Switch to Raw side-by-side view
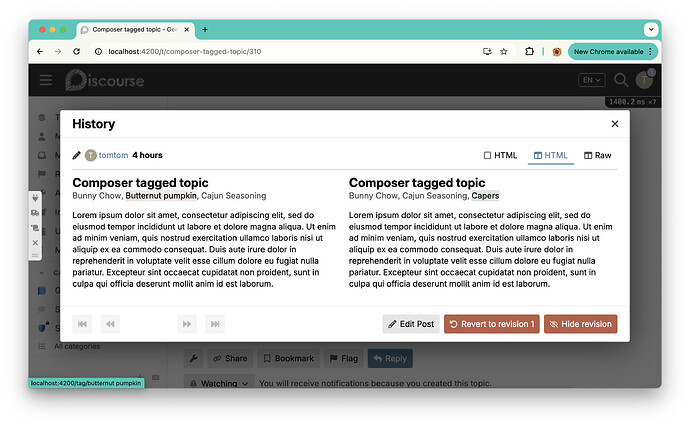The image size is (690, 426). pos(598,155)
